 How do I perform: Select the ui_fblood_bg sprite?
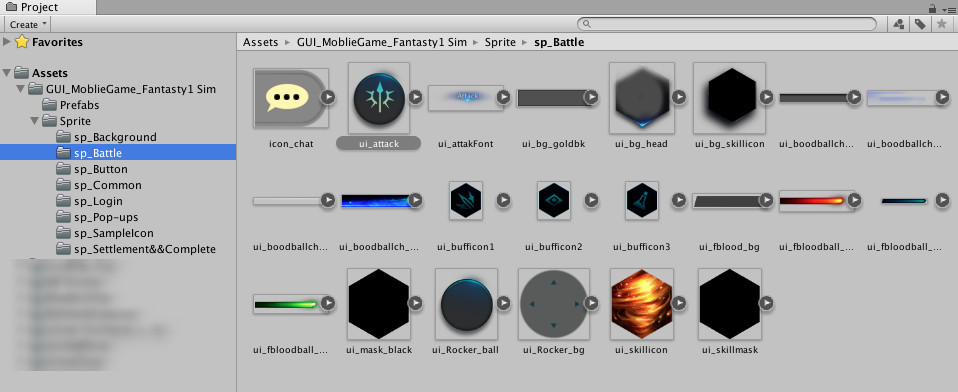pos(729,200)
